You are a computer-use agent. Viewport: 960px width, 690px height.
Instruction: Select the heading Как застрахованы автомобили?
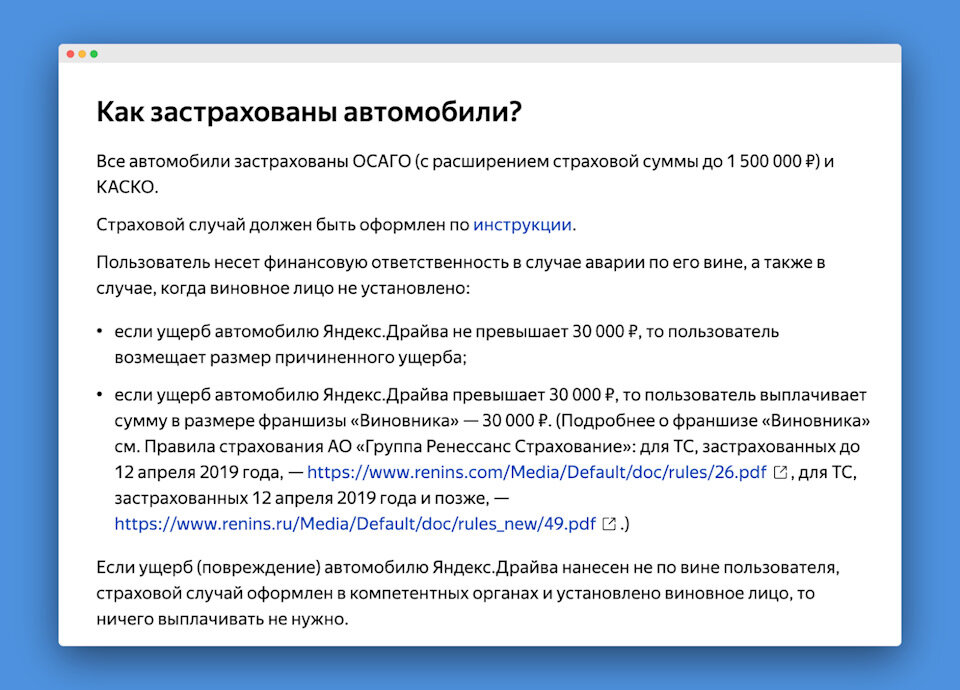click(x=309, y=113)
